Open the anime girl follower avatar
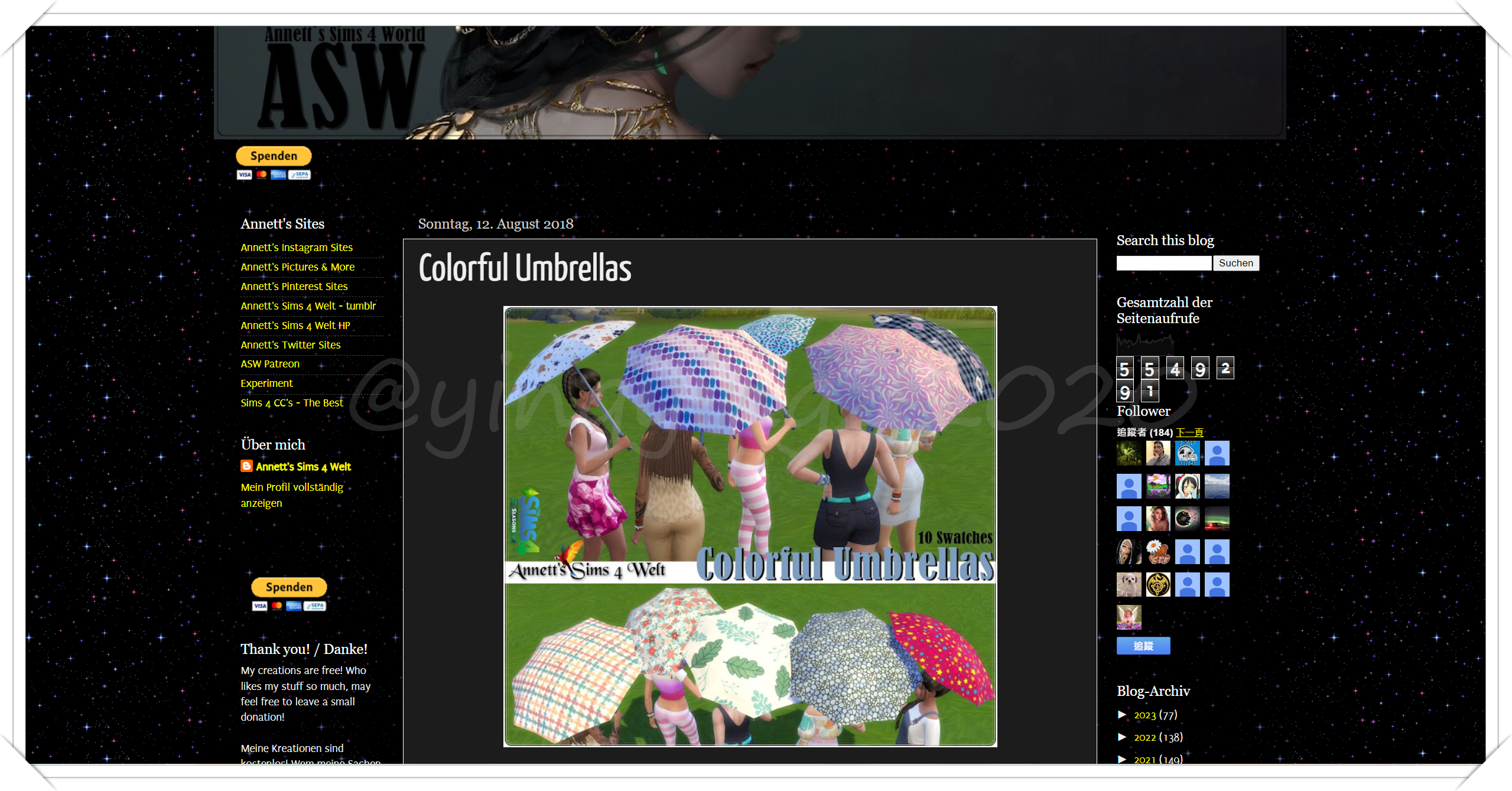This screenshot has height=791, width=1512. click(x=1187, y=486)
